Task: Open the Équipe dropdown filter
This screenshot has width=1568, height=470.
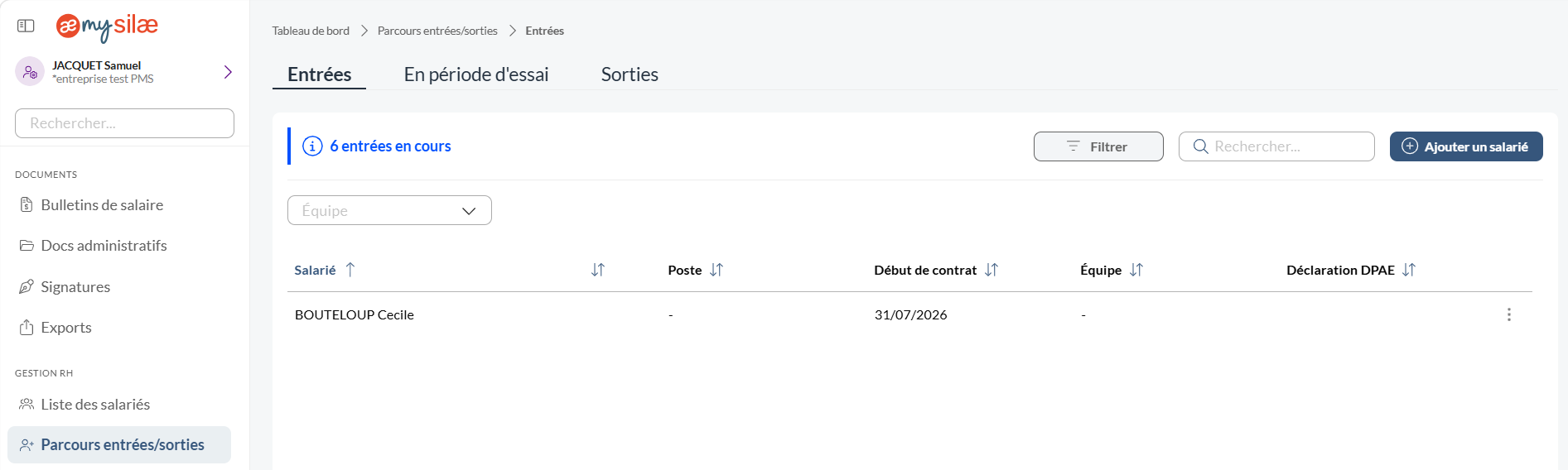Action: point(389,210)
